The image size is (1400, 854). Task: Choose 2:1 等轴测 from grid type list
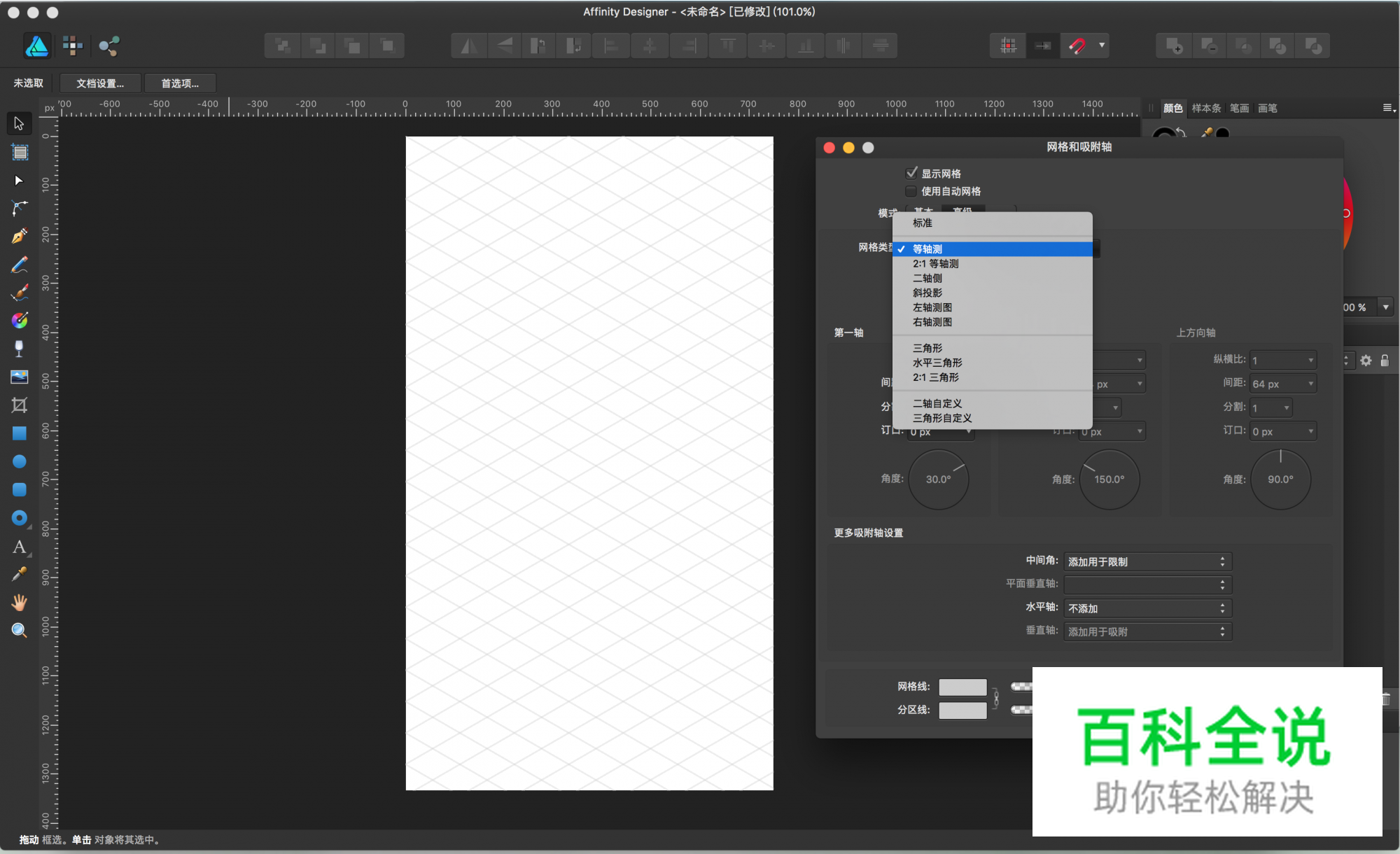pyautogui.click(x=936, y=264)
